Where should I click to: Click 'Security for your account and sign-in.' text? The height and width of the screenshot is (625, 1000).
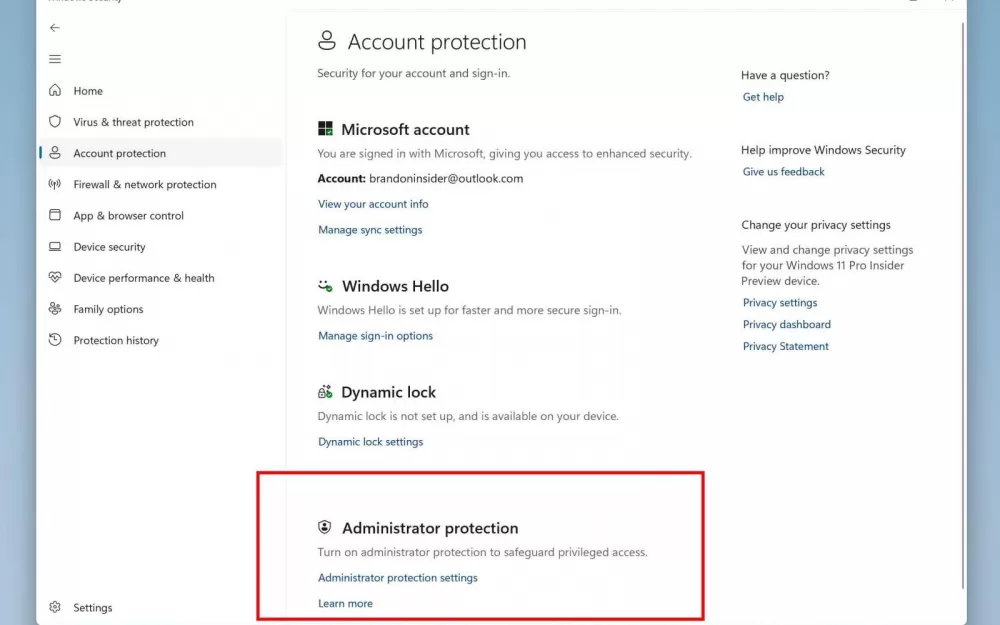click(413, 73)
